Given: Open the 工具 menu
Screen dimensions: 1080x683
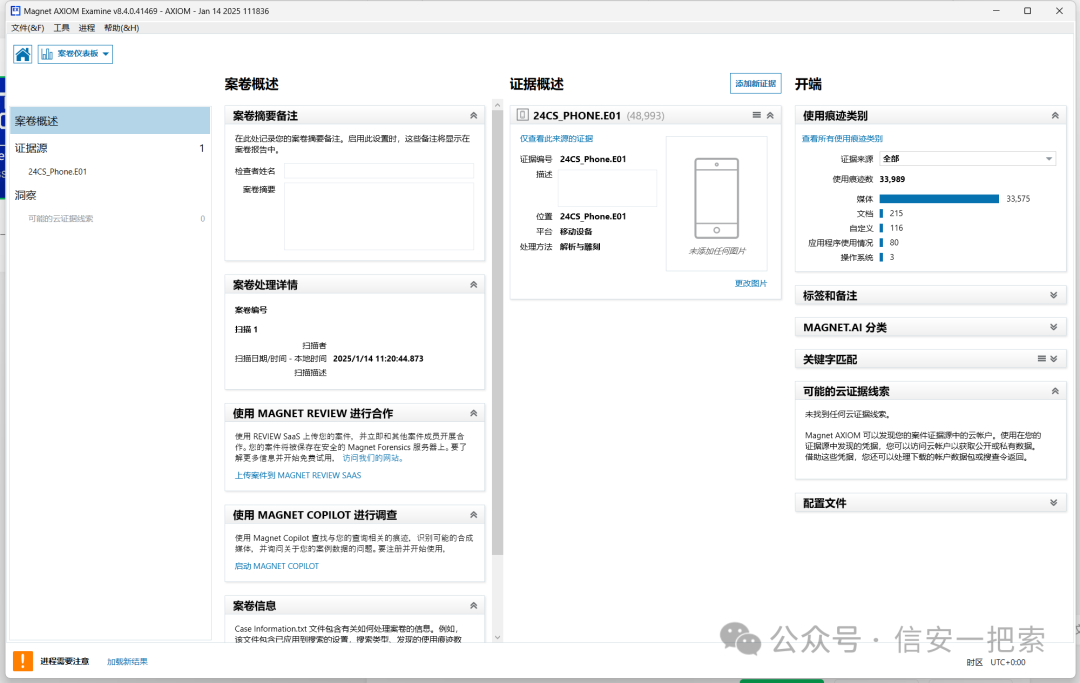Looking at the screenshot, I should coord(61,28).
